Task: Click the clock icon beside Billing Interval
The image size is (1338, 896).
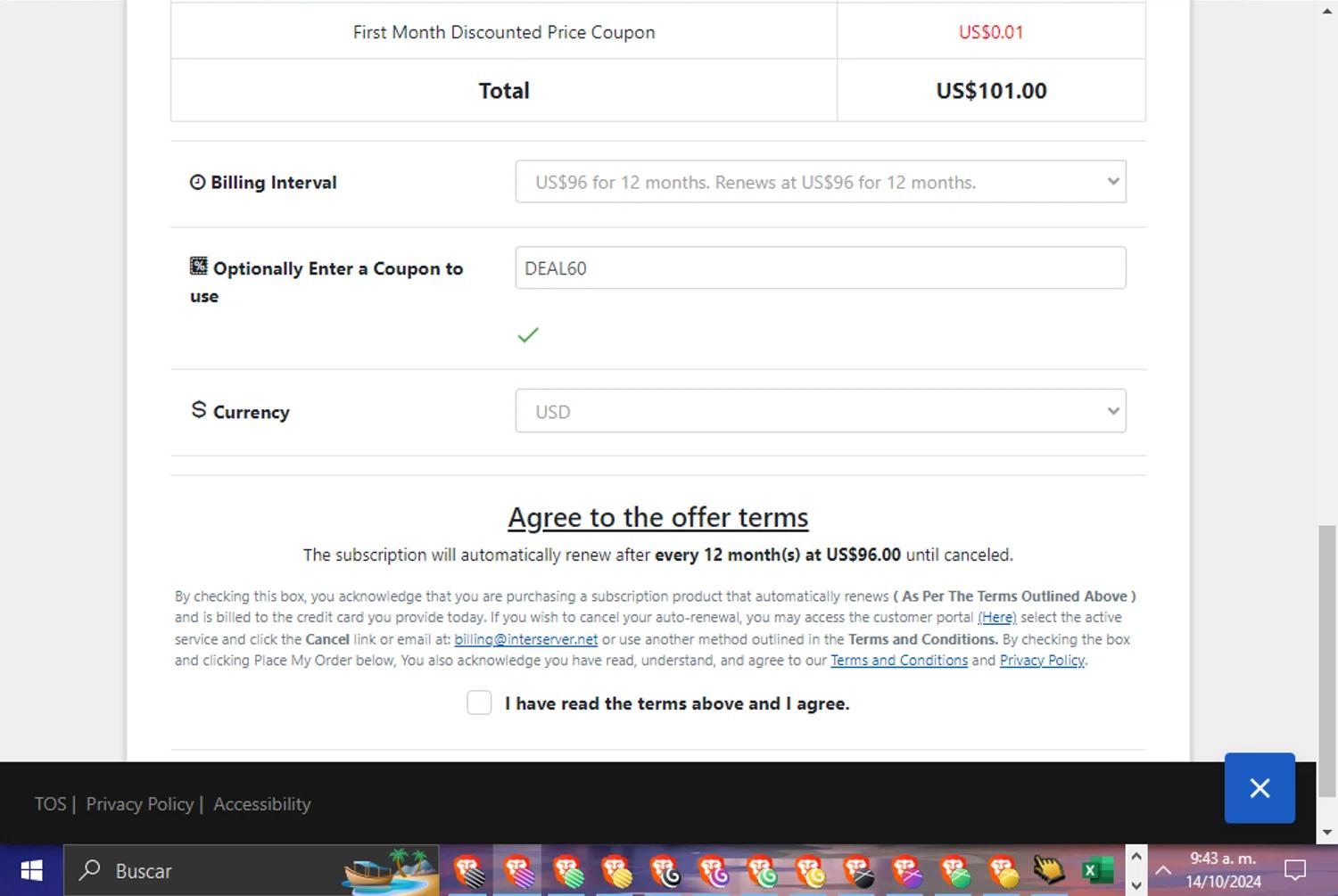Action: 197,182
